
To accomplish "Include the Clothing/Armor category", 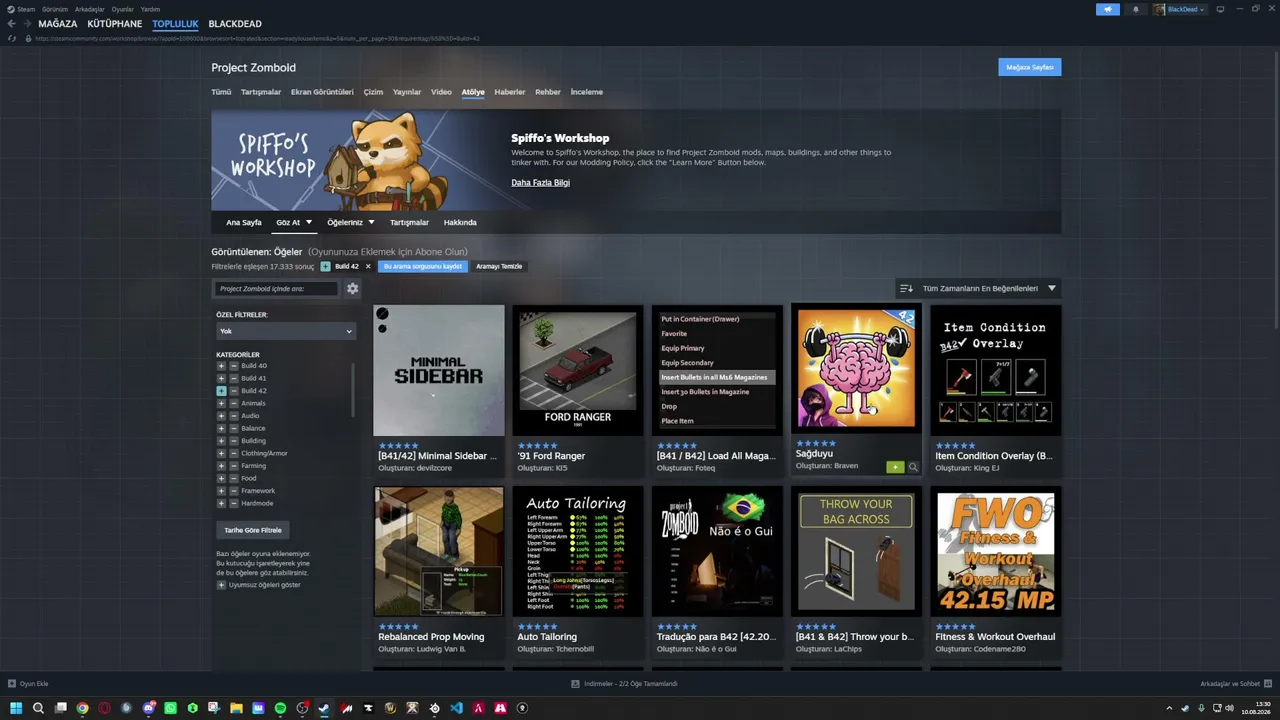I will [221, 453].
